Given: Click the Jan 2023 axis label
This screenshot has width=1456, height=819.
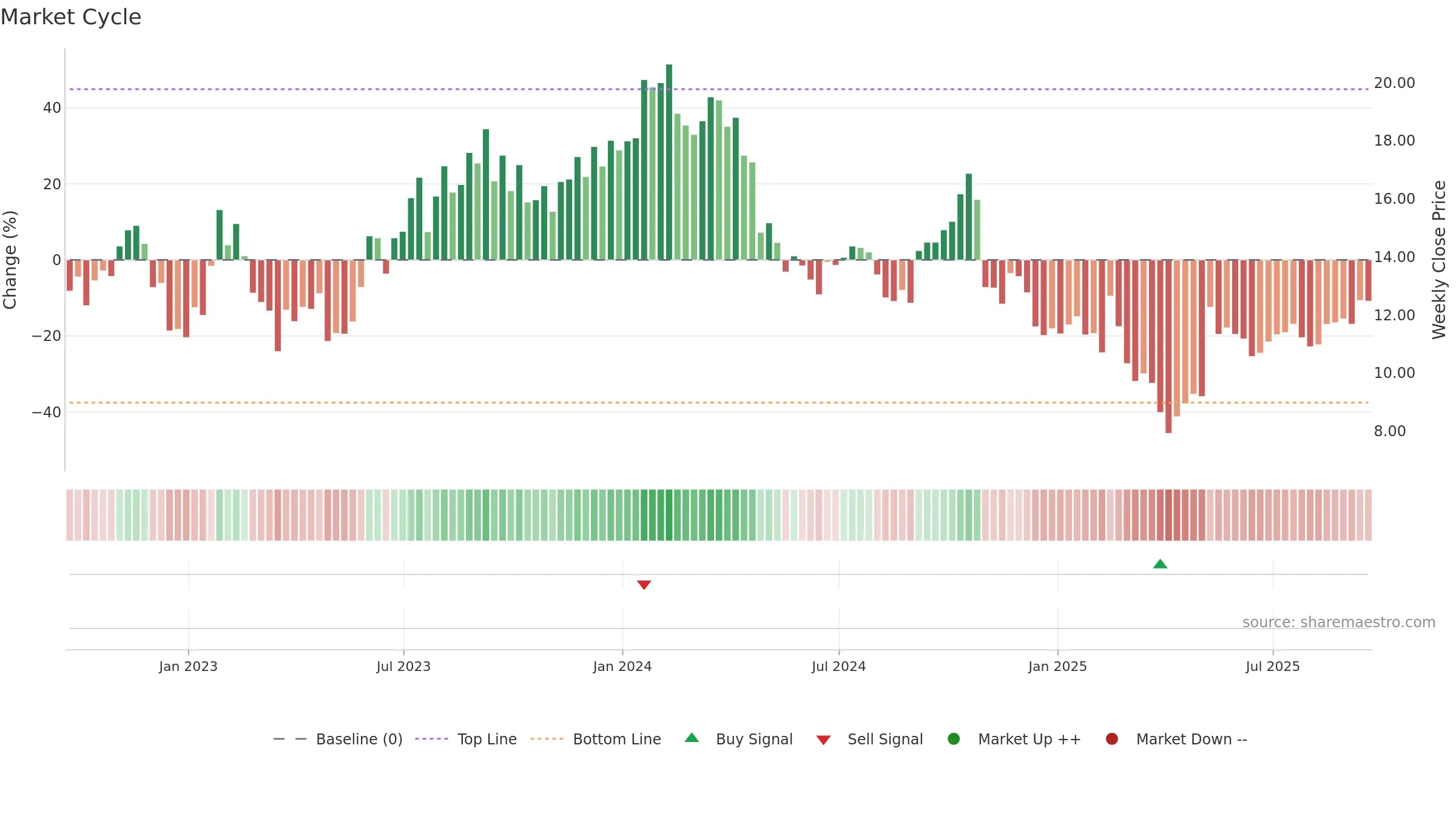Looking at the screenshot, I should [188, 667].
